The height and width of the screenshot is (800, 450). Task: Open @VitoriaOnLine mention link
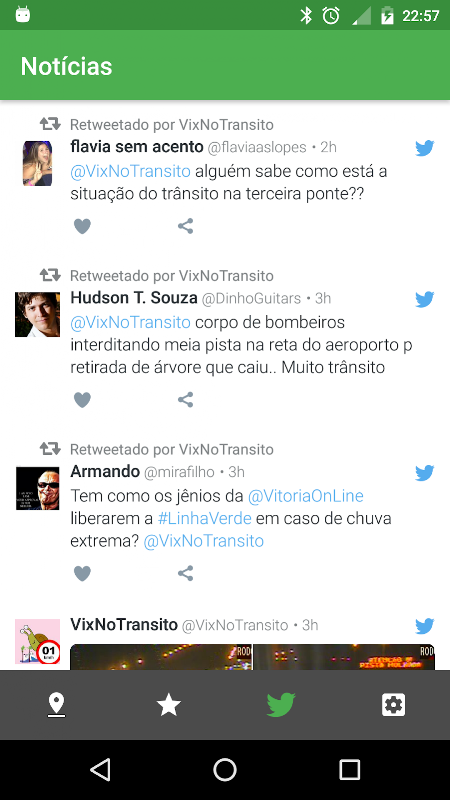[306, 495]
